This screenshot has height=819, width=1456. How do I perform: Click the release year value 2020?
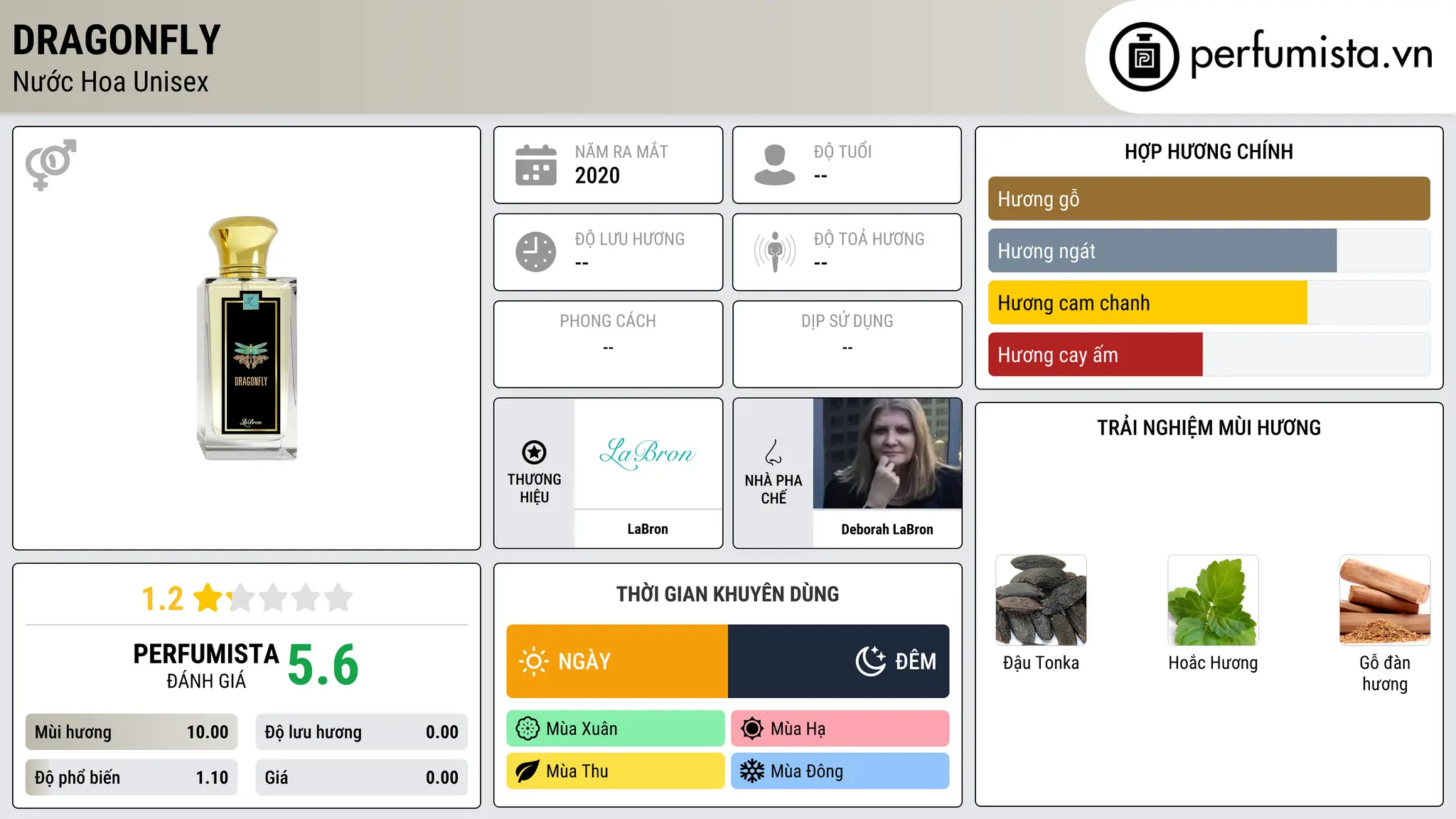597,176
